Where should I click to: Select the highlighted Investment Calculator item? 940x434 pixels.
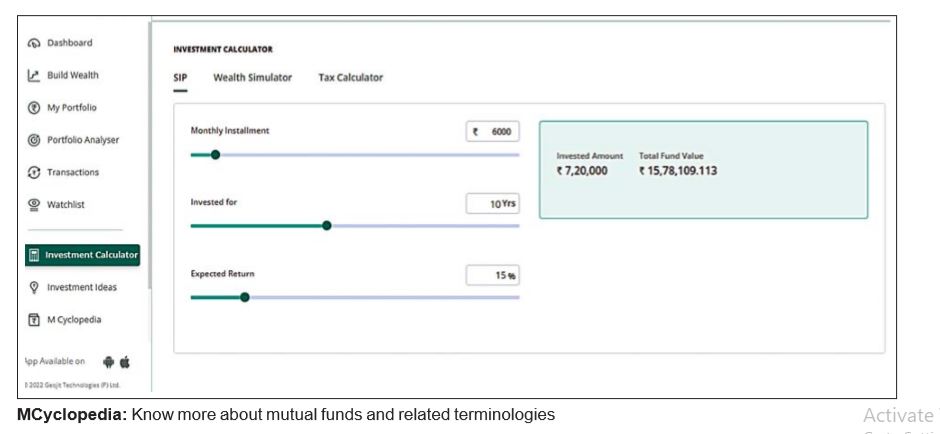(82, 255)
